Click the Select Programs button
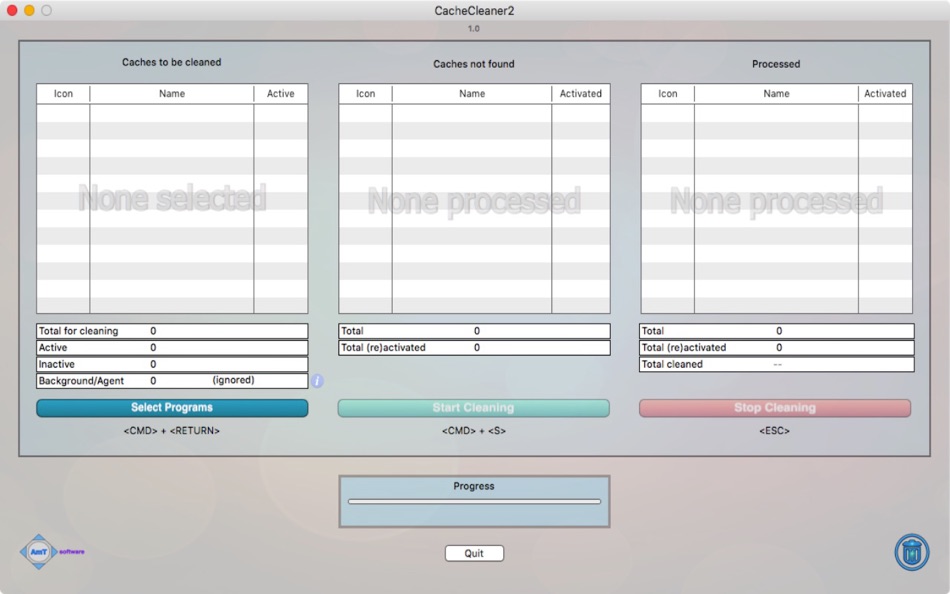Viewport: 950px width, 594px height. (x=172, y=408)
